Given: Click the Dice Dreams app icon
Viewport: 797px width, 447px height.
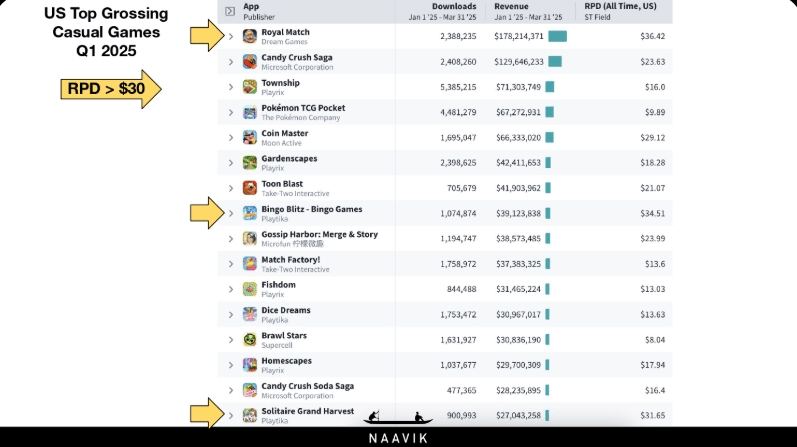Looking at the screenshot, I should click(x=249, y=315).
